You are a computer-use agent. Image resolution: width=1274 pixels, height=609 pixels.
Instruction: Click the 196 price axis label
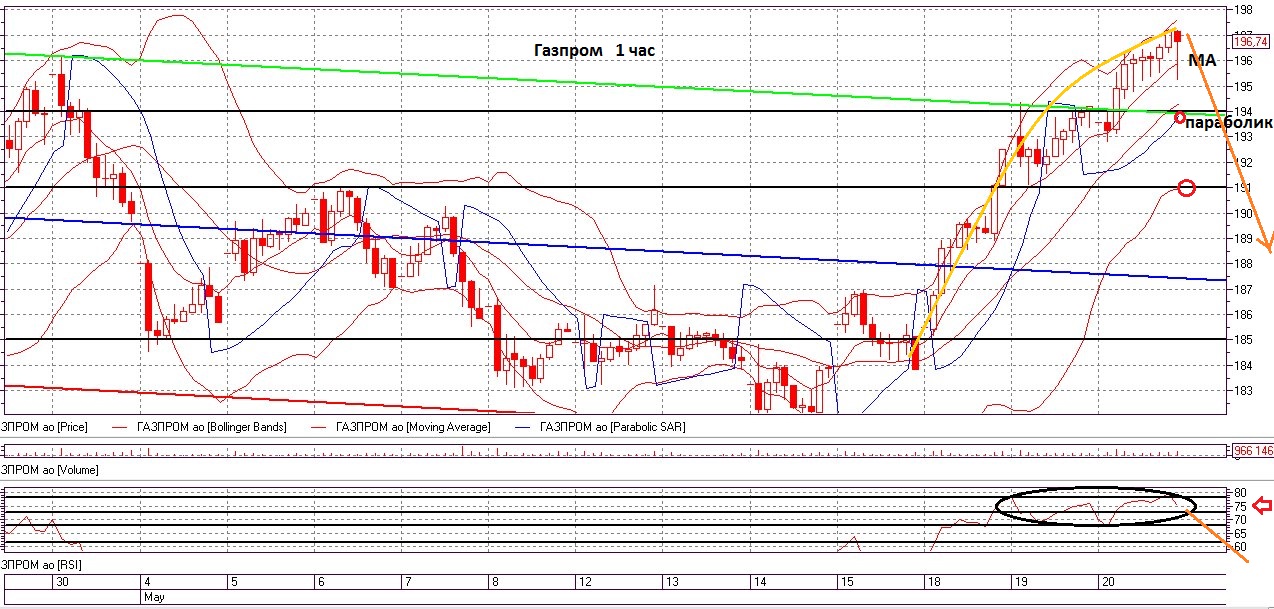tap(1245, 61)
